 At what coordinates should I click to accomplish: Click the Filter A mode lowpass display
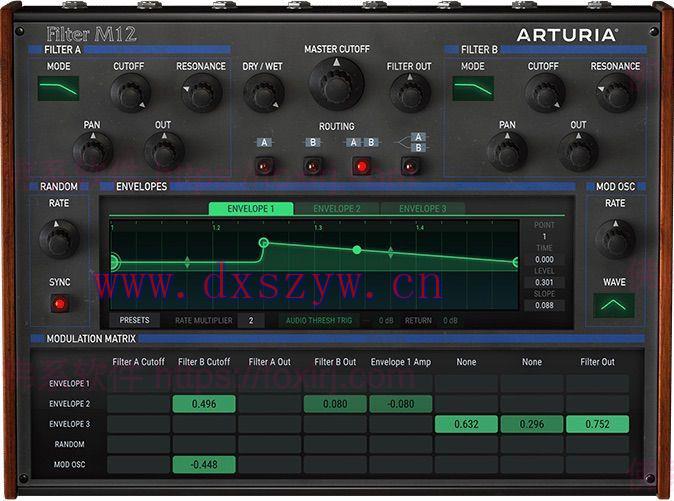pos(58,89)
